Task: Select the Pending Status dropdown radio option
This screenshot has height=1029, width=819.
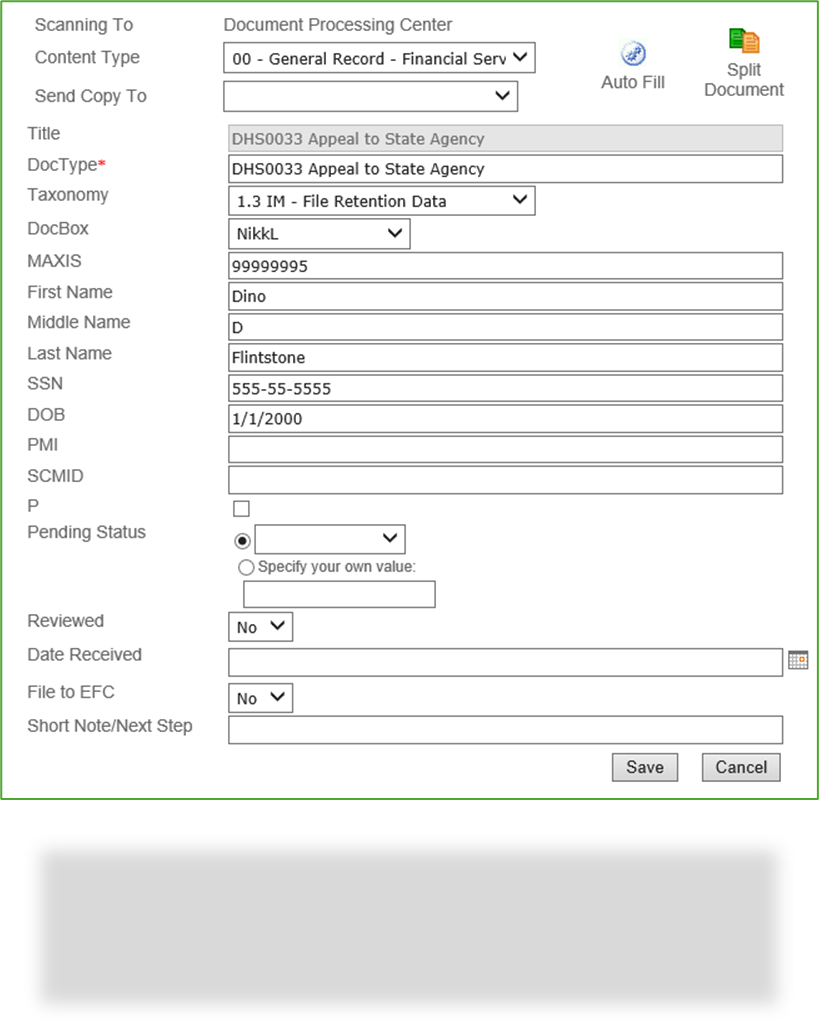Action: coord(241,540)
